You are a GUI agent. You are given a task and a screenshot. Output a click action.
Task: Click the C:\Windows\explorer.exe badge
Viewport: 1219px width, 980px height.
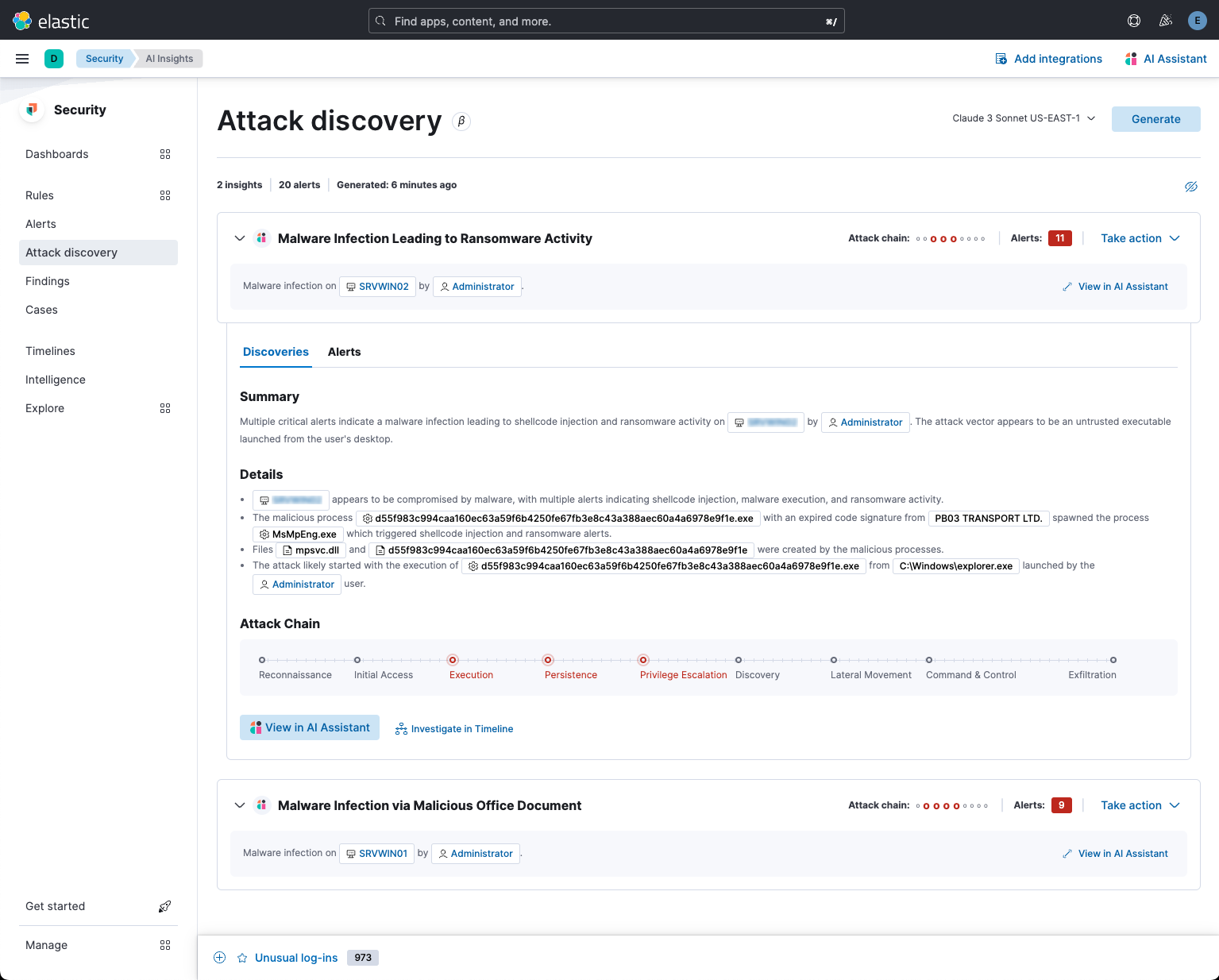click(x=956, y=566)
